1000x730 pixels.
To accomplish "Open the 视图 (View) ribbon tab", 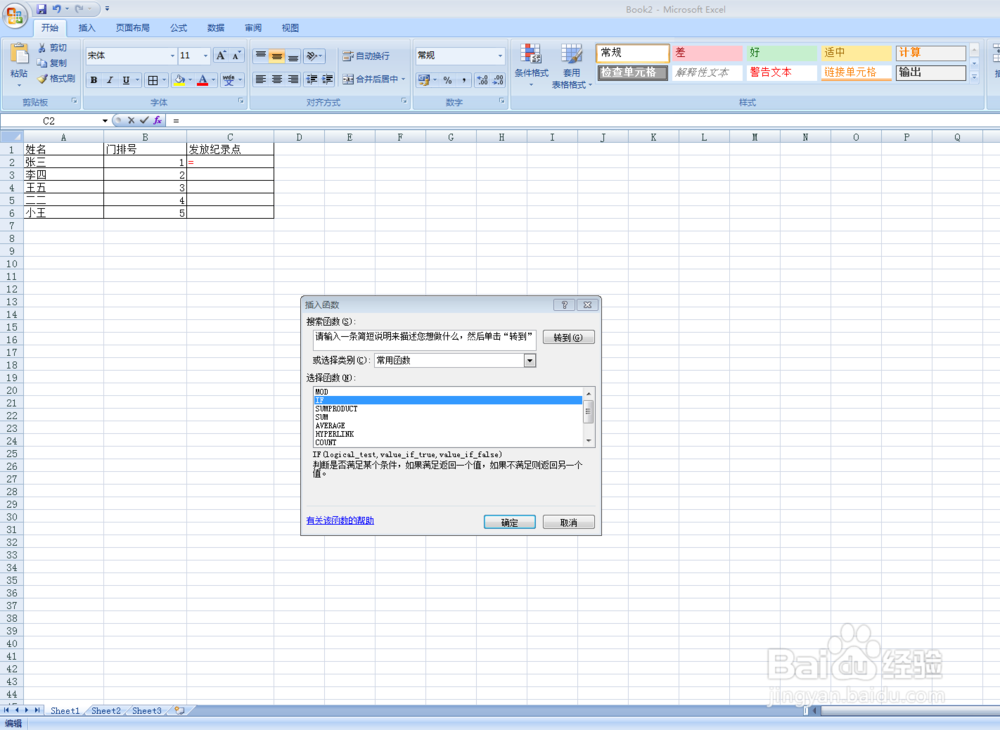I will pos(290,28).
